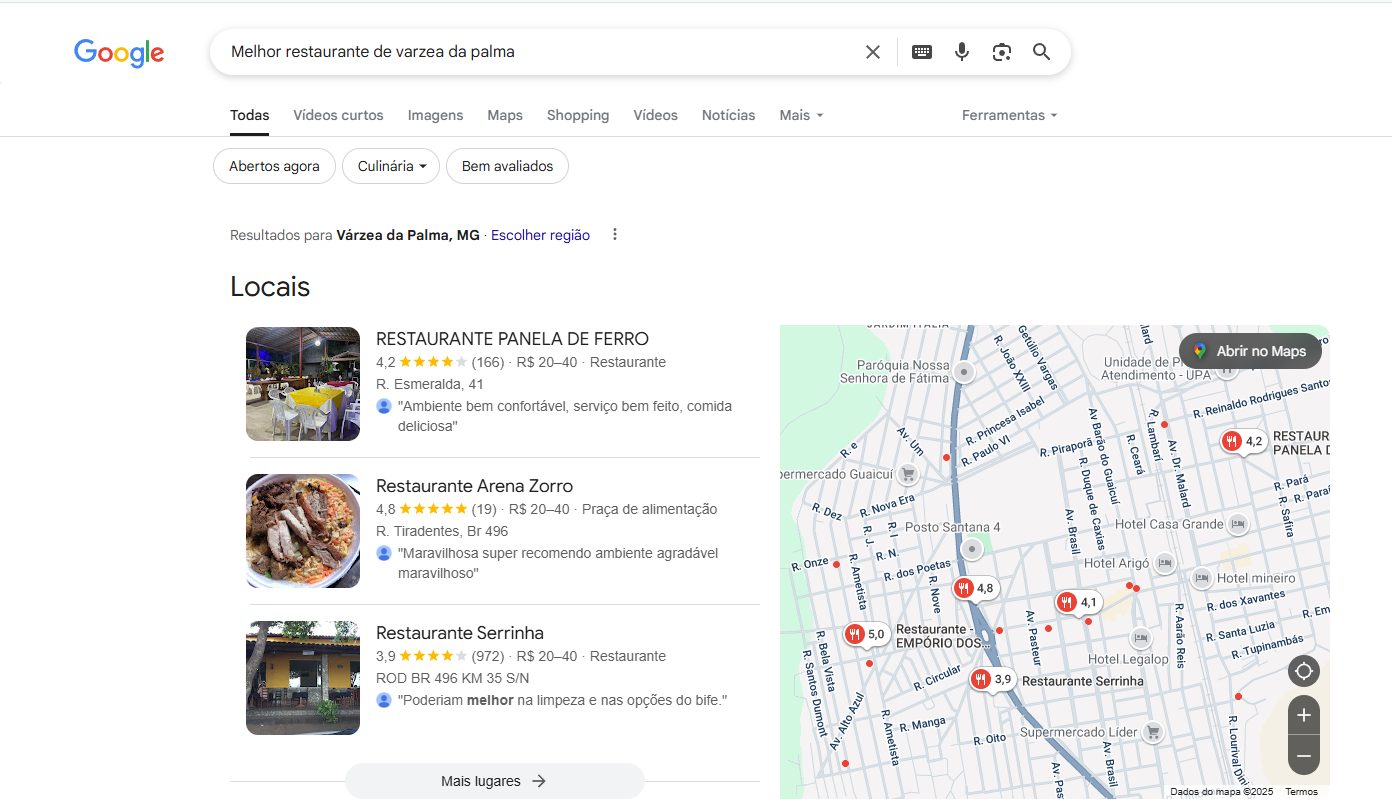Open the Restaurante Serrinha listing title
The image size is (1392, 805).
coord(460,633)
